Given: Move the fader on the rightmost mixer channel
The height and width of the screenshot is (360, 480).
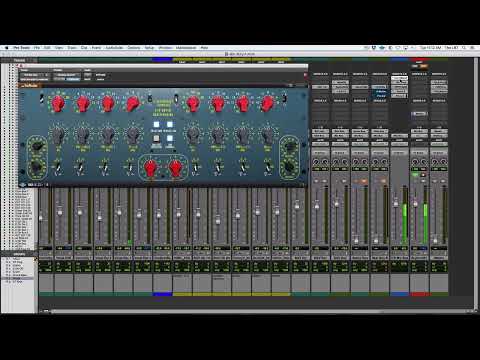Looking at the screenshot, I should [x=435, y=240].
